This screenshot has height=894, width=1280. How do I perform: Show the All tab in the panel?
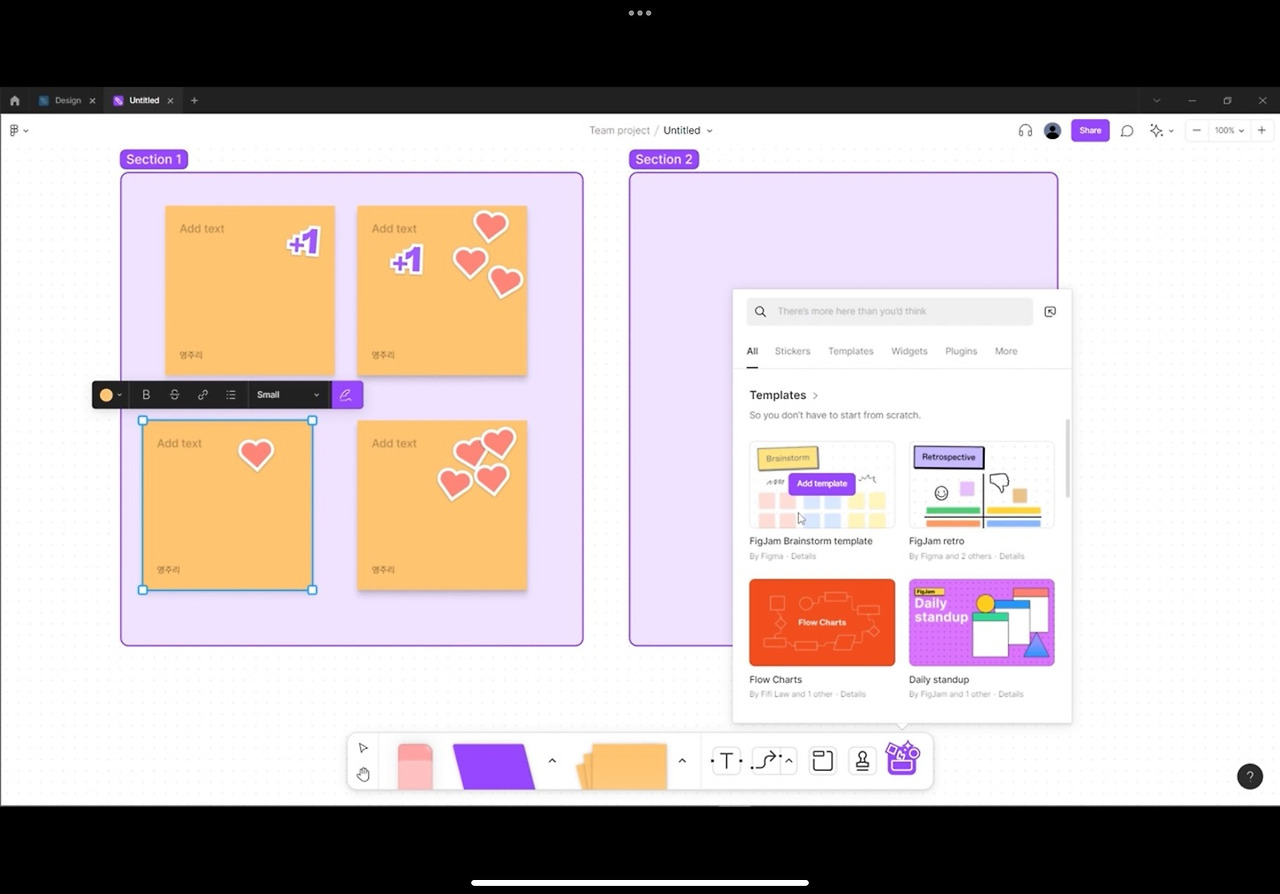752,352
